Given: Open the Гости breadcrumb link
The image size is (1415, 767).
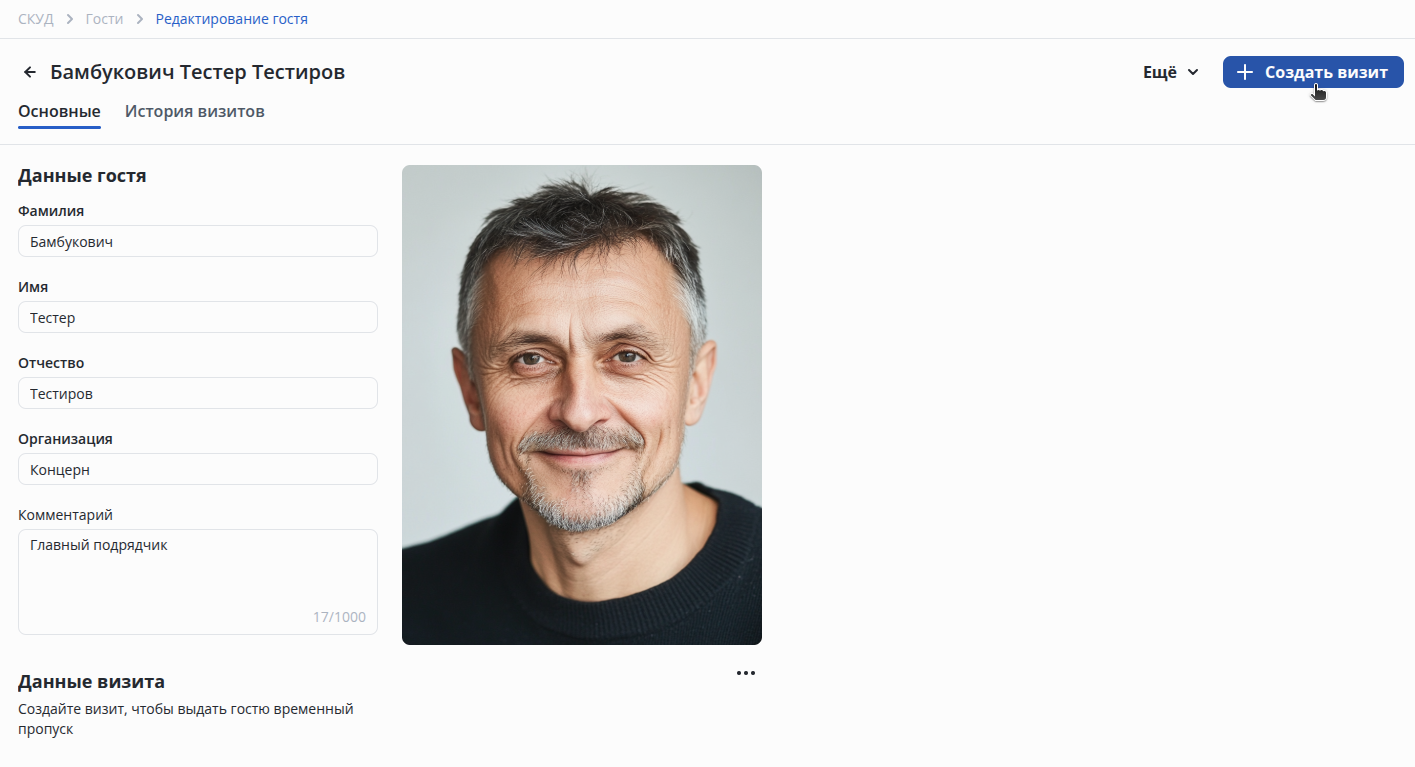Looking at the screenshot, I should [105, 19].
